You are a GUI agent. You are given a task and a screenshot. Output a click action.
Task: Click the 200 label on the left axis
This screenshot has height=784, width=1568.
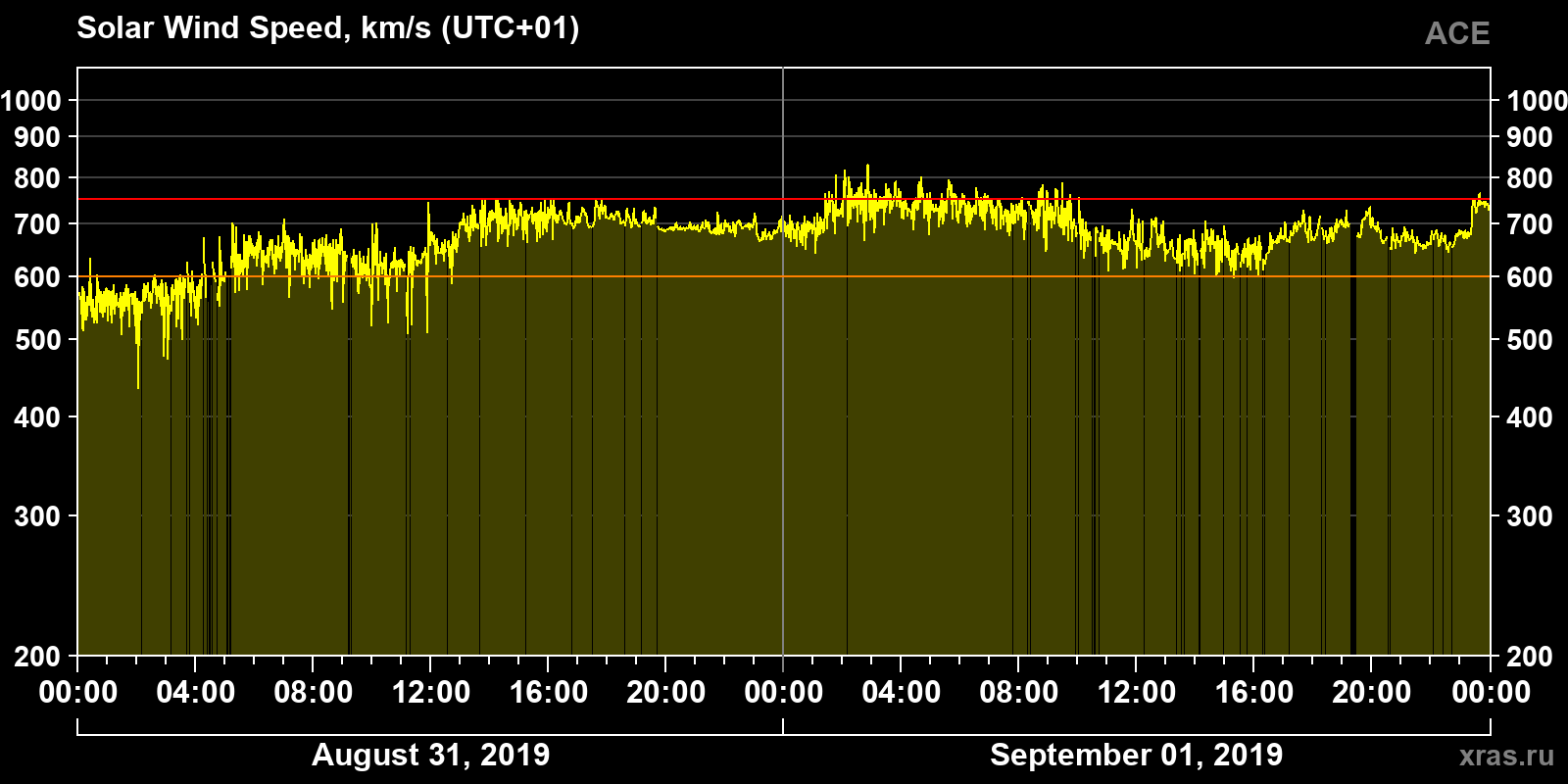pos(37,658)
